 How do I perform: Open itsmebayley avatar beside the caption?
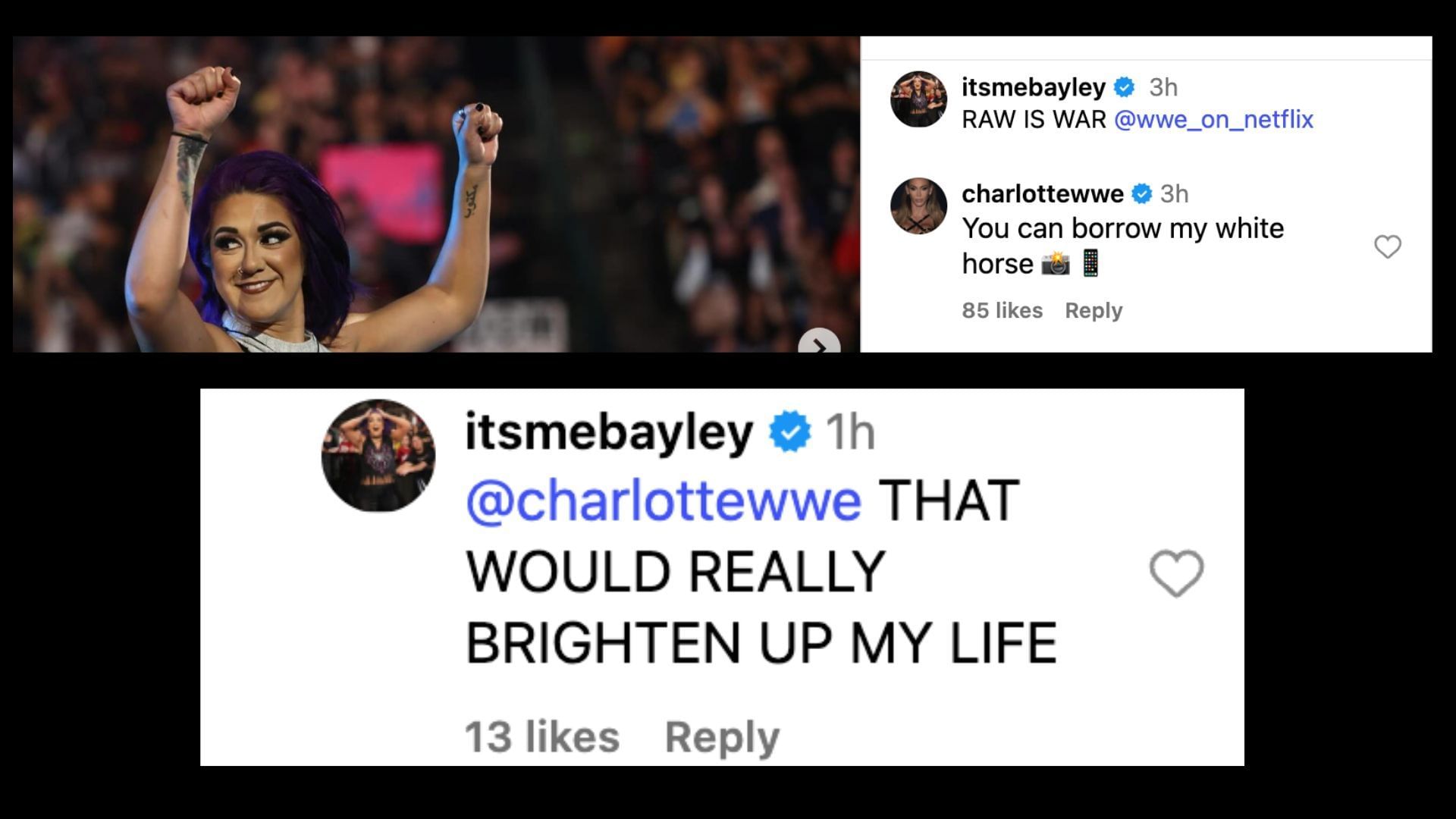coord(918,99)
